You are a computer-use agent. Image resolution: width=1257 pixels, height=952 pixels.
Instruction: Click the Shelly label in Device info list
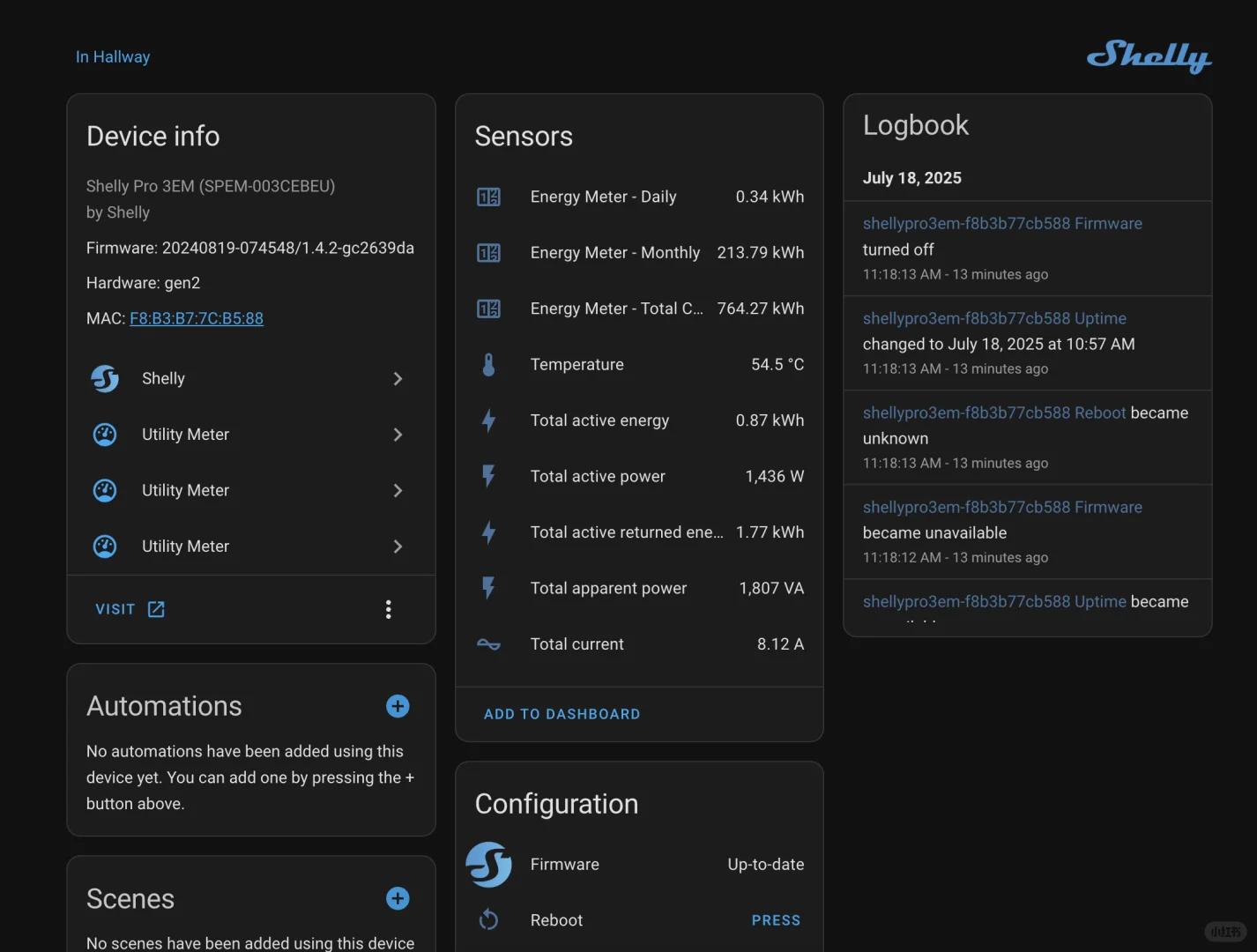coord(164,378)
